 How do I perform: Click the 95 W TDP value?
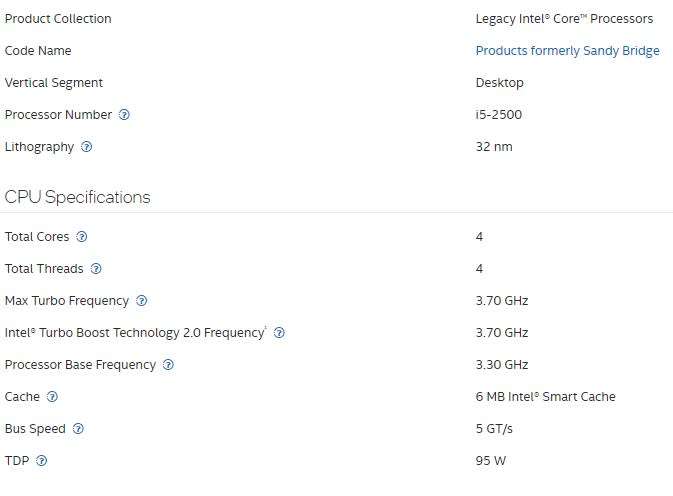click(x=491, y=461)
